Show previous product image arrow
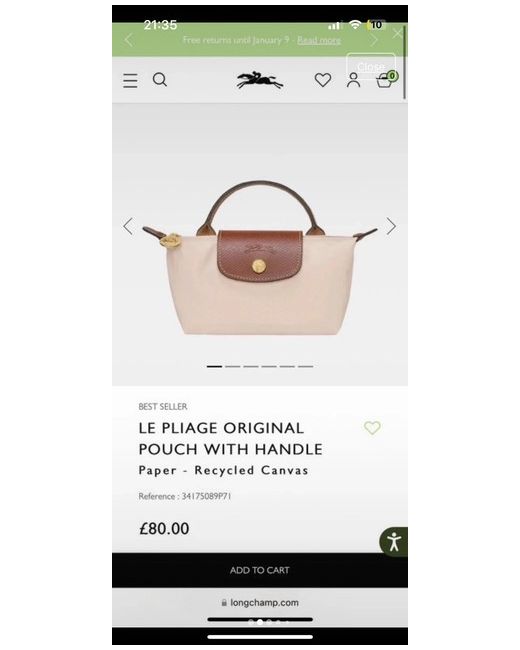The image size is (520, 650). tap(128, 226)
